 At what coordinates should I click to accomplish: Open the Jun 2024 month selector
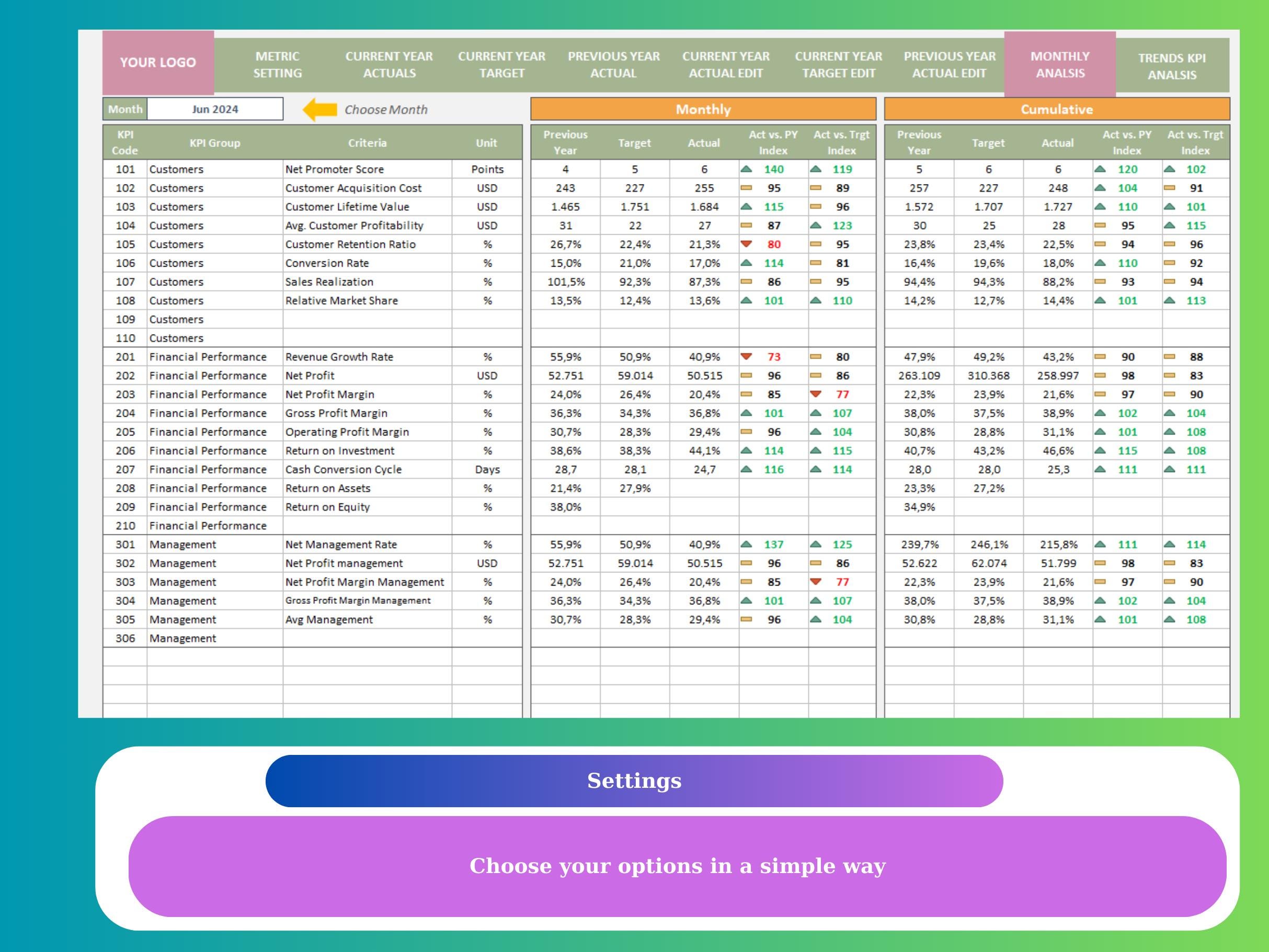(215, 109)
